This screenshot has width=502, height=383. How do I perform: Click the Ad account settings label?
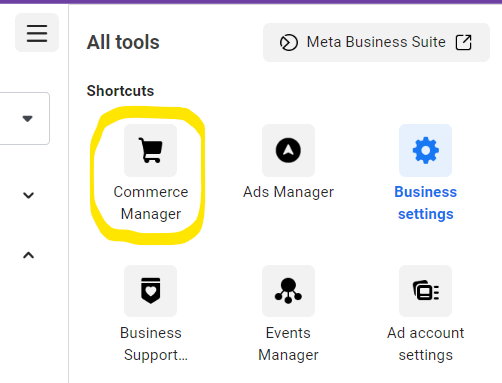(x=426, y=344)
